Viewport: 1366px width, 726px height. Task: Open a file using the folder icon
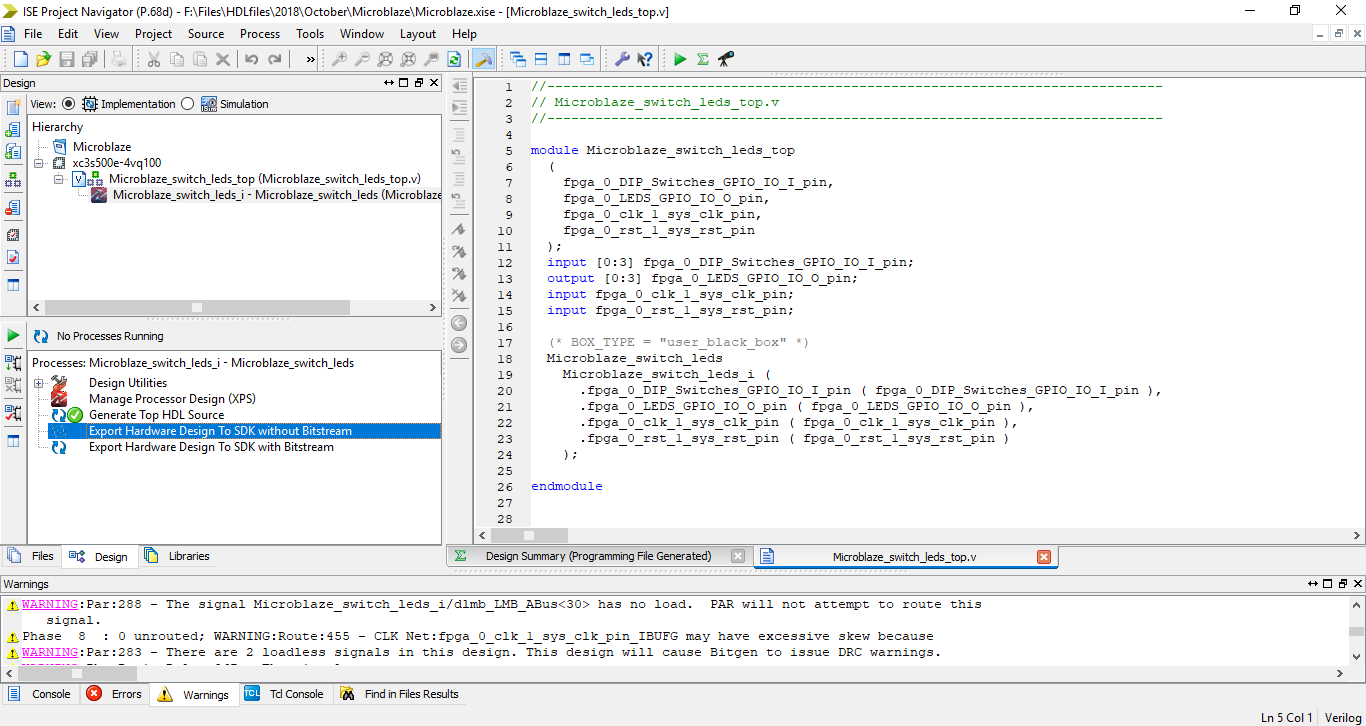43,59
